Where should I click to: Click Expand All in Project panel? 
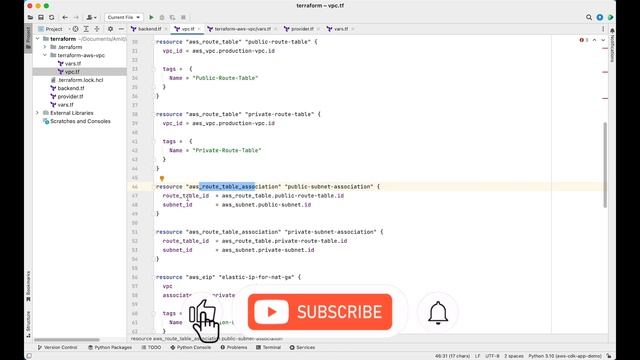coord(86,29)
